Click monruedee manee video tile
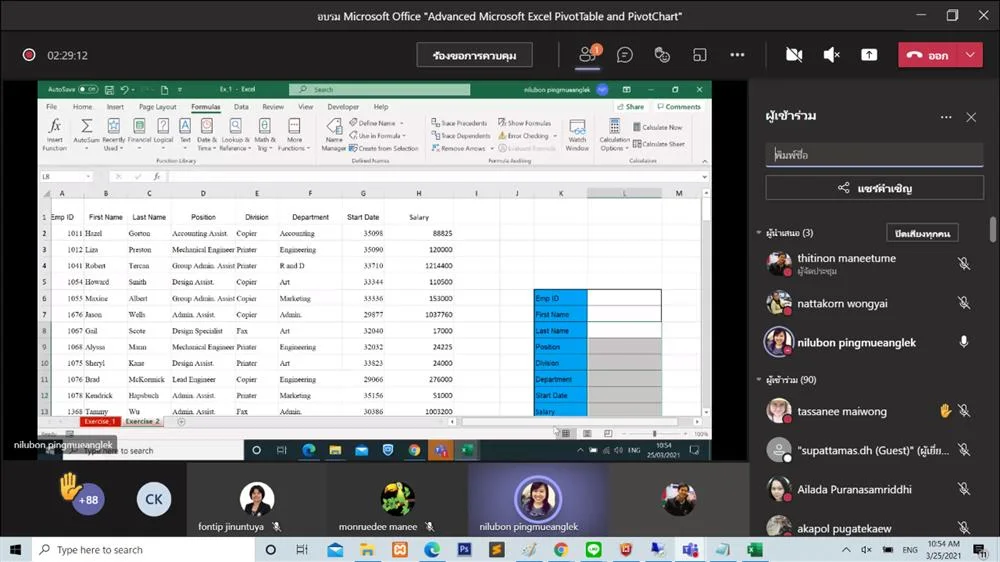 [x=397, y=499]
